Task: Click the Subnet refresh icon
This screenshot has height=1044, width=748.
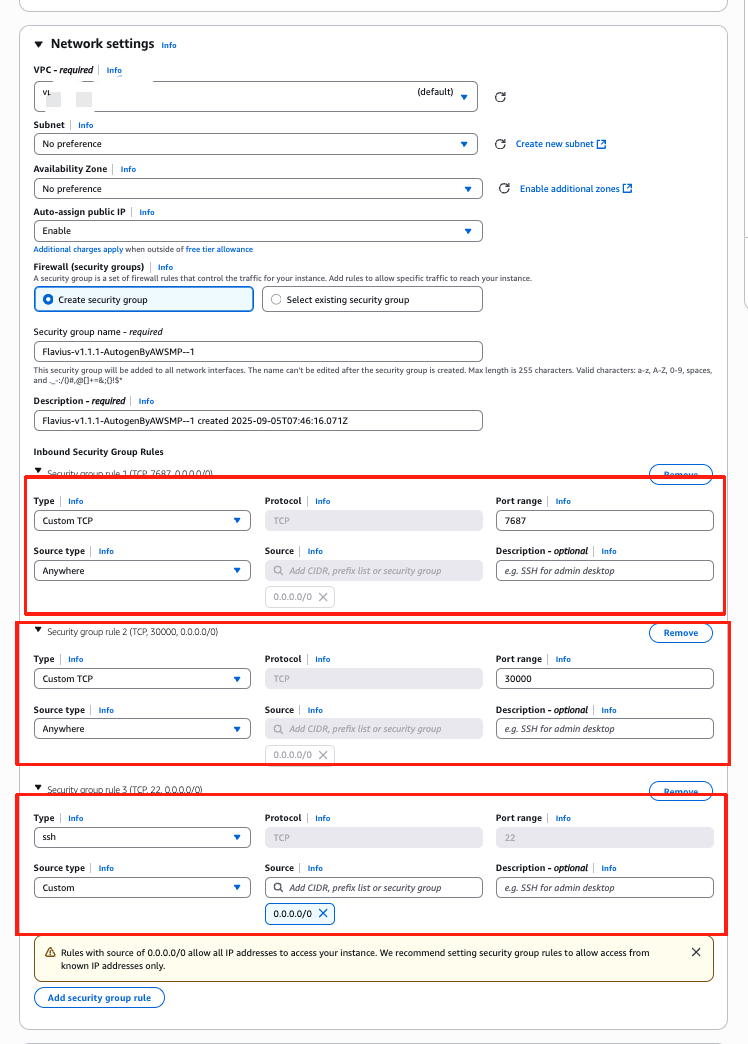Action: click(x=500, y=144)
